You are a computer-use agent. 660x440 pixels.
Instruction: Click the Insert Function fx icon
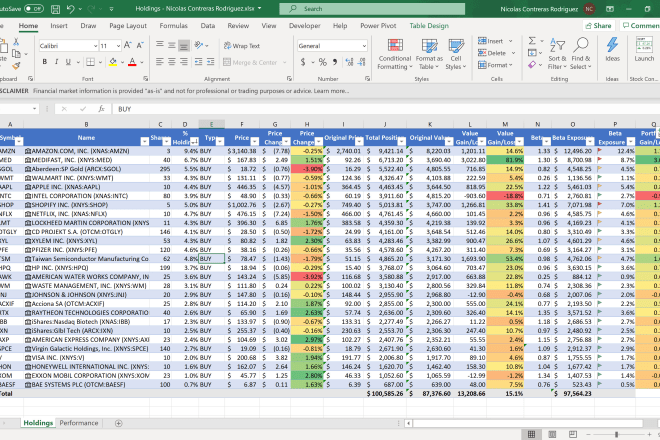(x=101, y=109)
